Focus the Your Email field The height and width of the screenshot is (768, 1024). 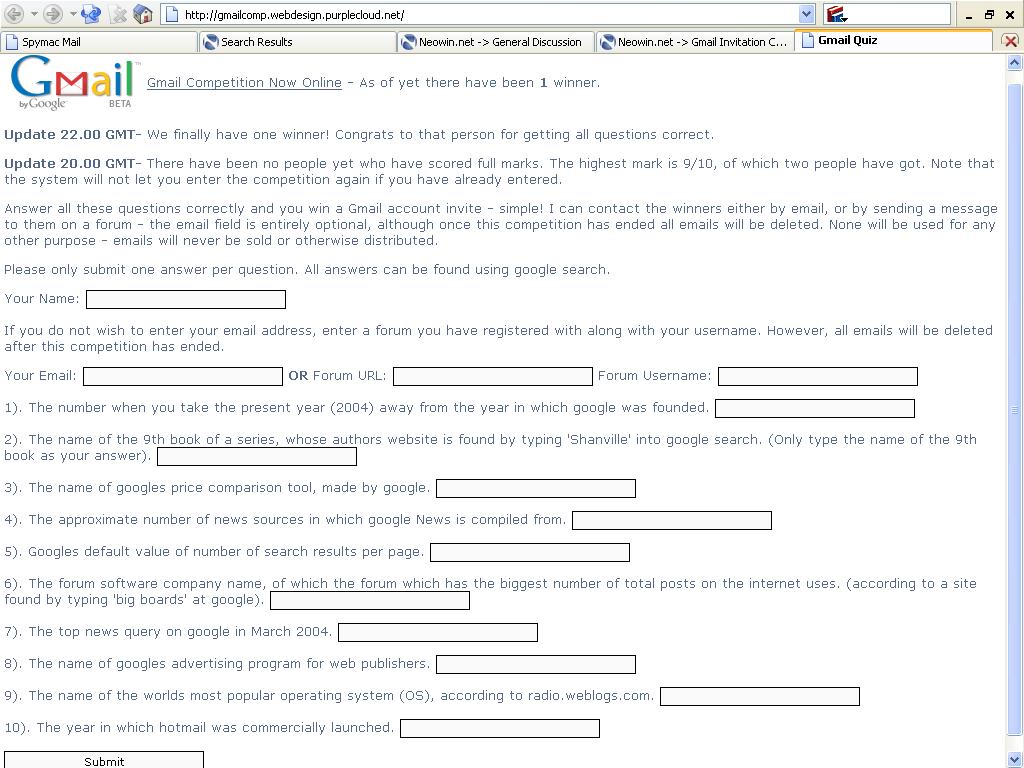(183, 376)
